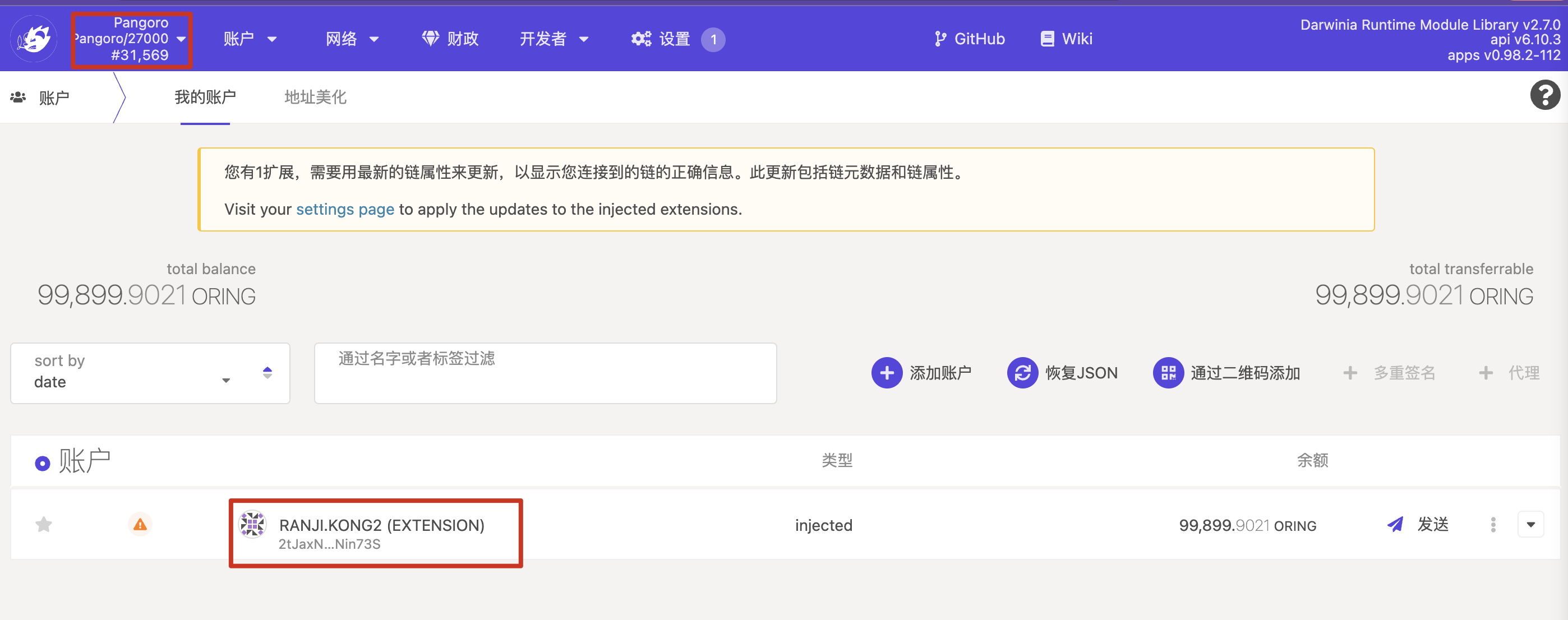Image resolution: width=1568 pixels, height=620 pixels.
Task: Switch to the 我的账户 tab
Action: click(x=205, y=97)
